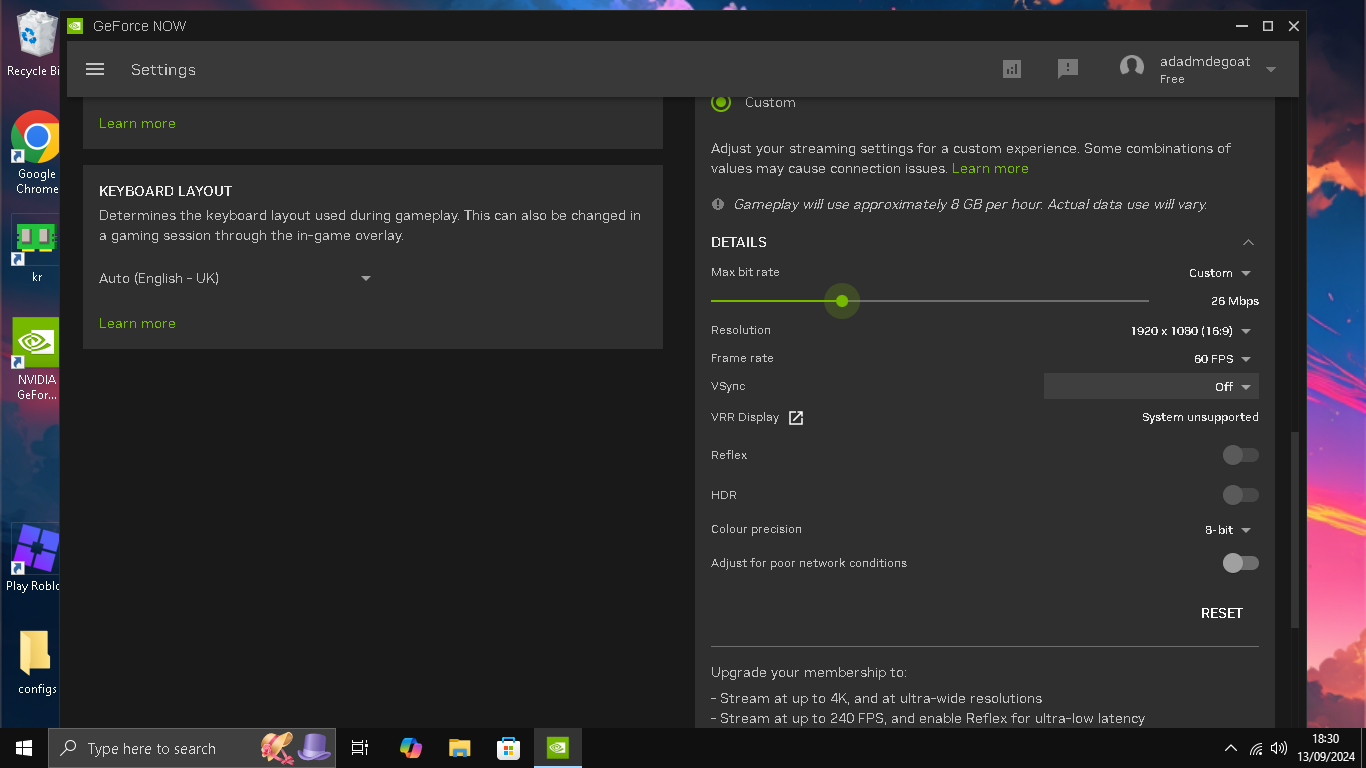Viewport: 1366px width, 768px height.
Task: Click the user avatar icon
Action: pos(1132,68)
